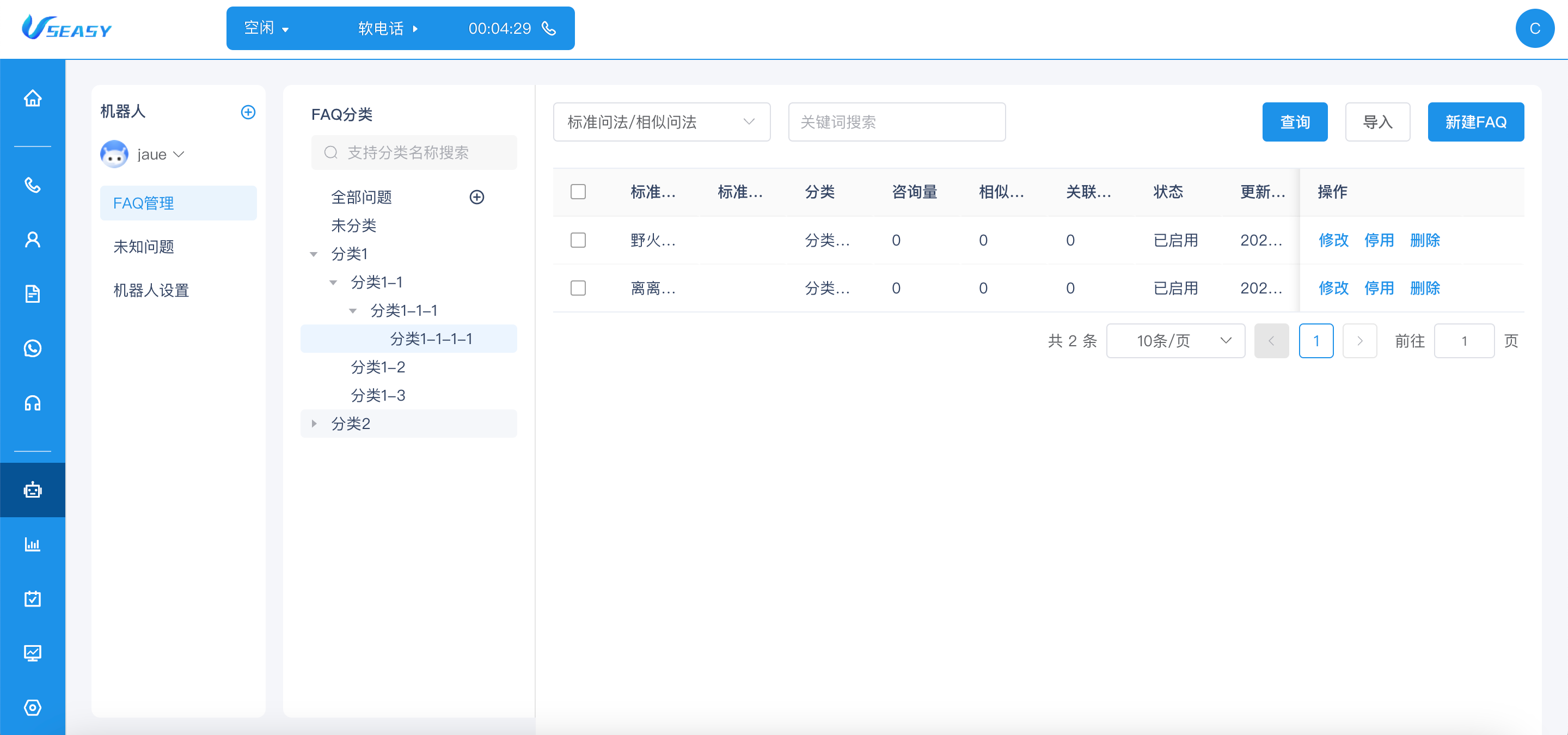Screen dimensions: 1568x735
Task: Open the settings hexagon sidebar icon
Action: (32, 708)
